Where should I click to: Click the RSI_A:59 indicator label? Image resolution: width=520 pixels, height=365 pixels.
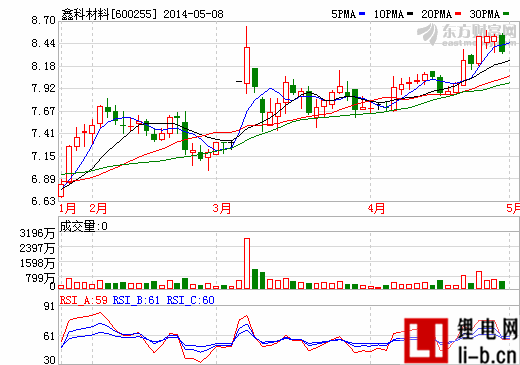coord(84,300)
